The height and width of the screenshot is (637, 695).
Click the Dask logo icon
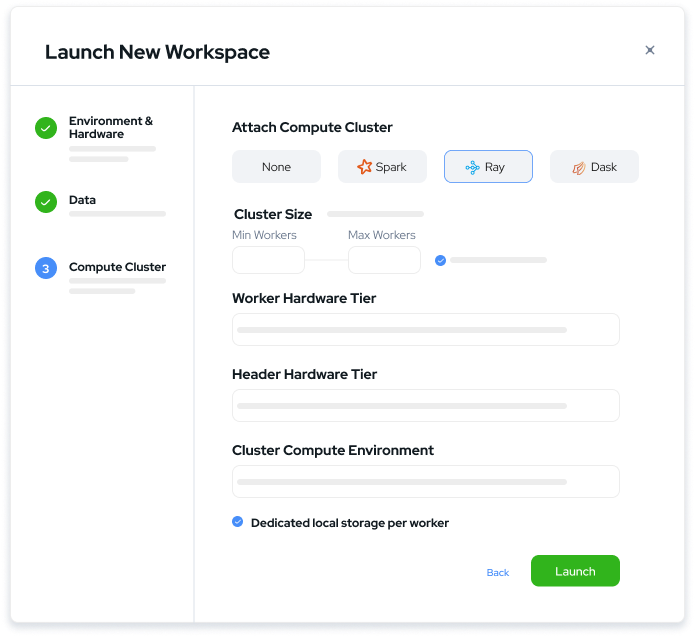(579, 168)
